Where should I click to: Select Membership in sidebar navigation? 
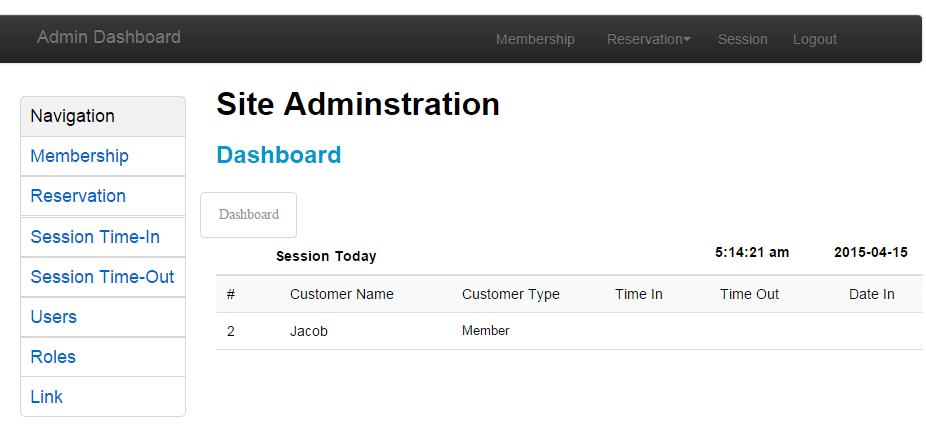coord(103,156)
